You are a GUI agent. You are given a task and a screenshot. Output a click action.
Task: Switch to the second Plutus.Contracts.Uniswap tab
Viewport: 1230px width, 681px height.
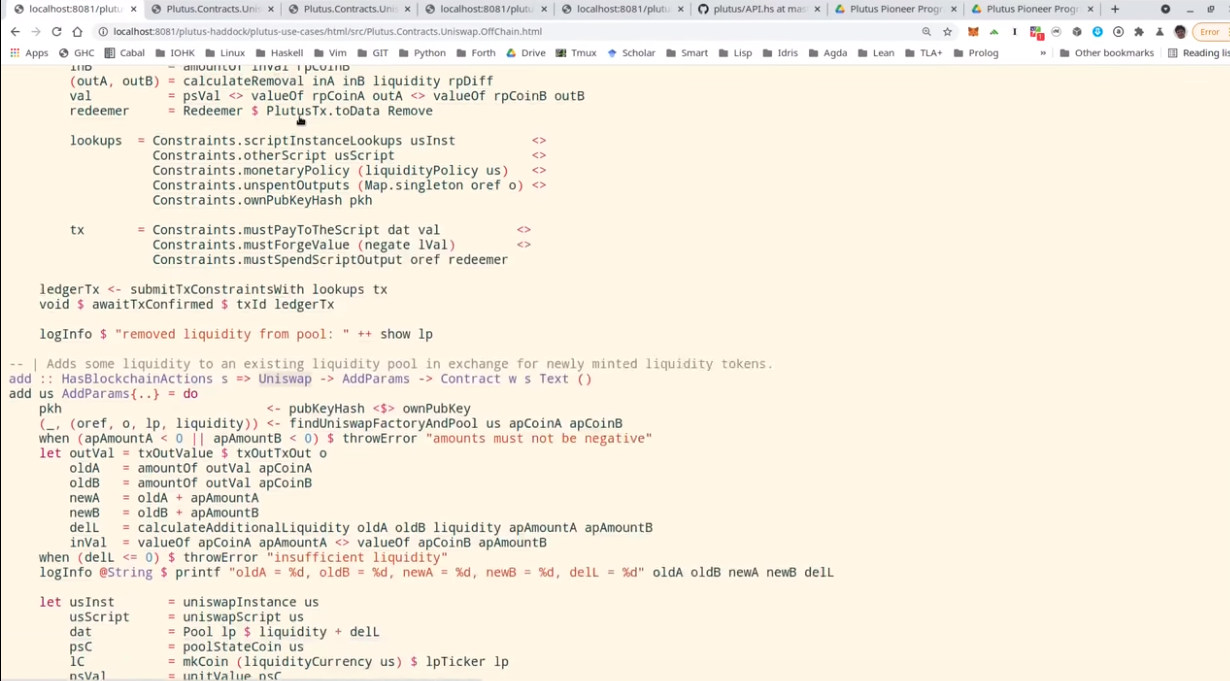(346, 9)
